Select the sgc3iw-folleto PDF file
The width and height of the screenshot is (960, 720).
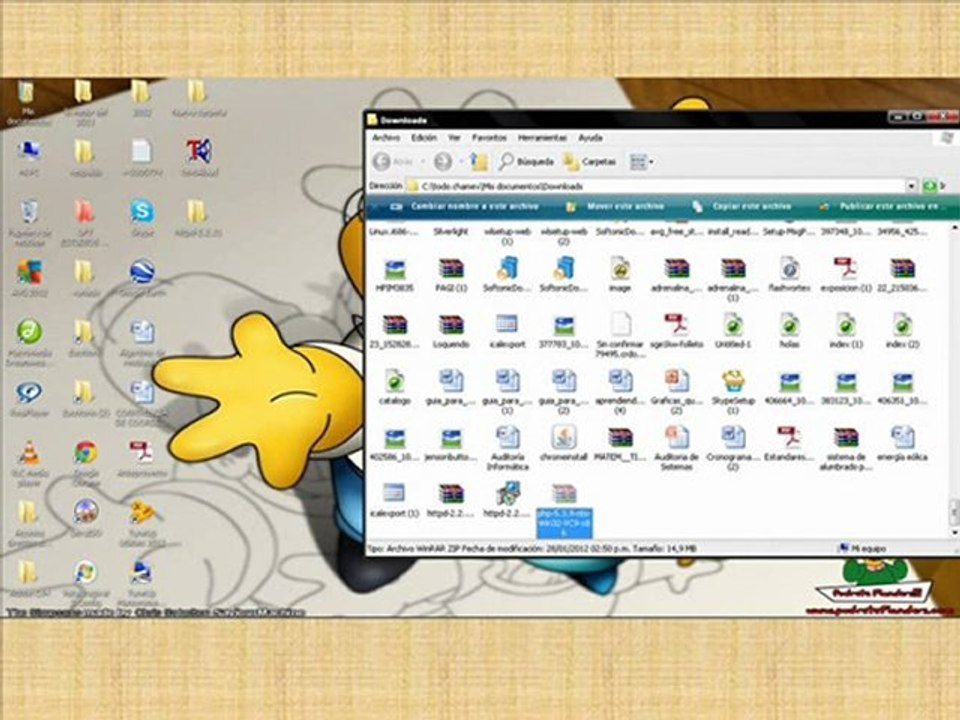pyautogui.click(x=677, y=331)
